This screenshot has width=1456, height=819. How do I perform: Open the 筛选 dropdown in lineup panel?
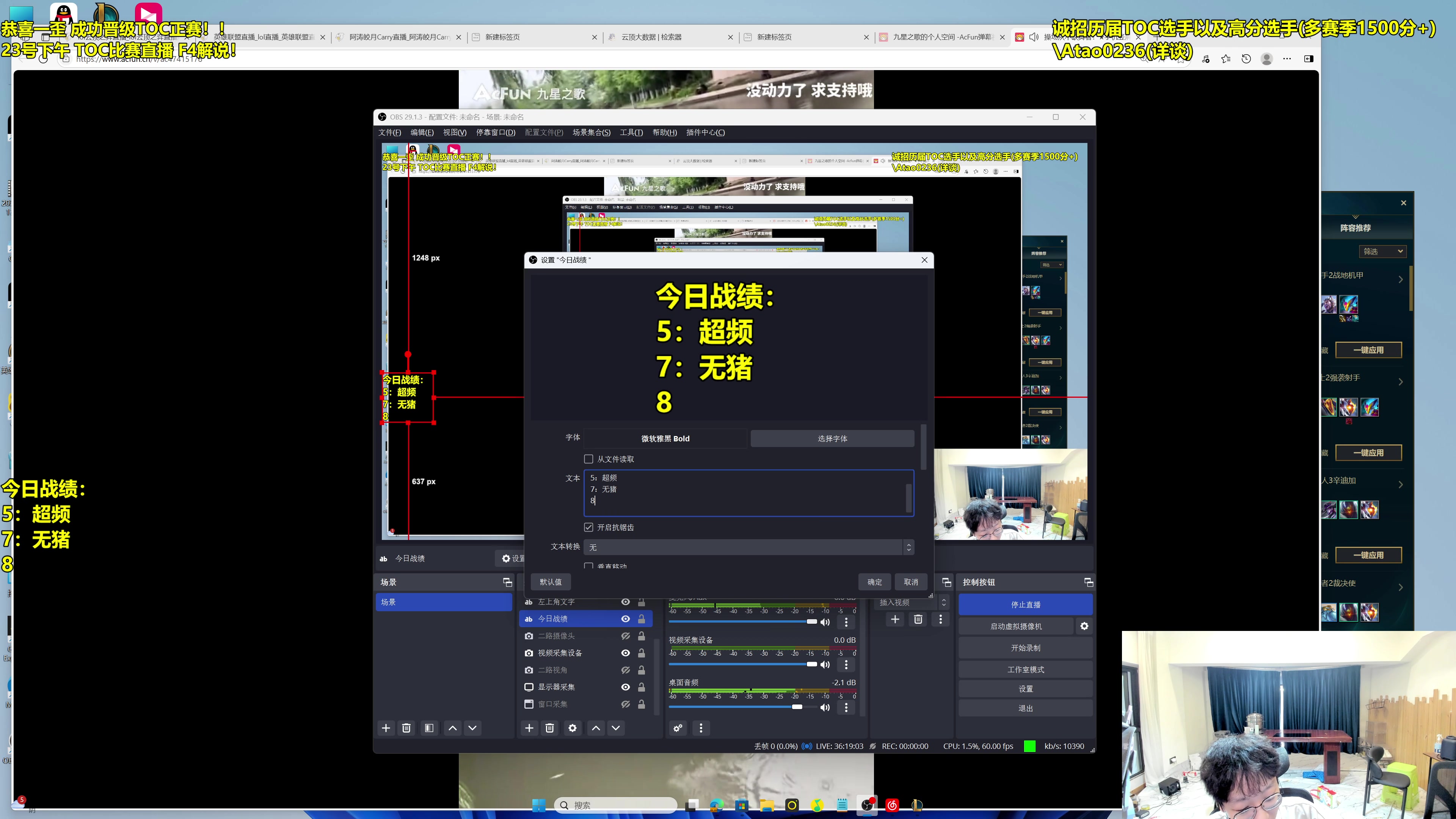tap(1382, 251)
